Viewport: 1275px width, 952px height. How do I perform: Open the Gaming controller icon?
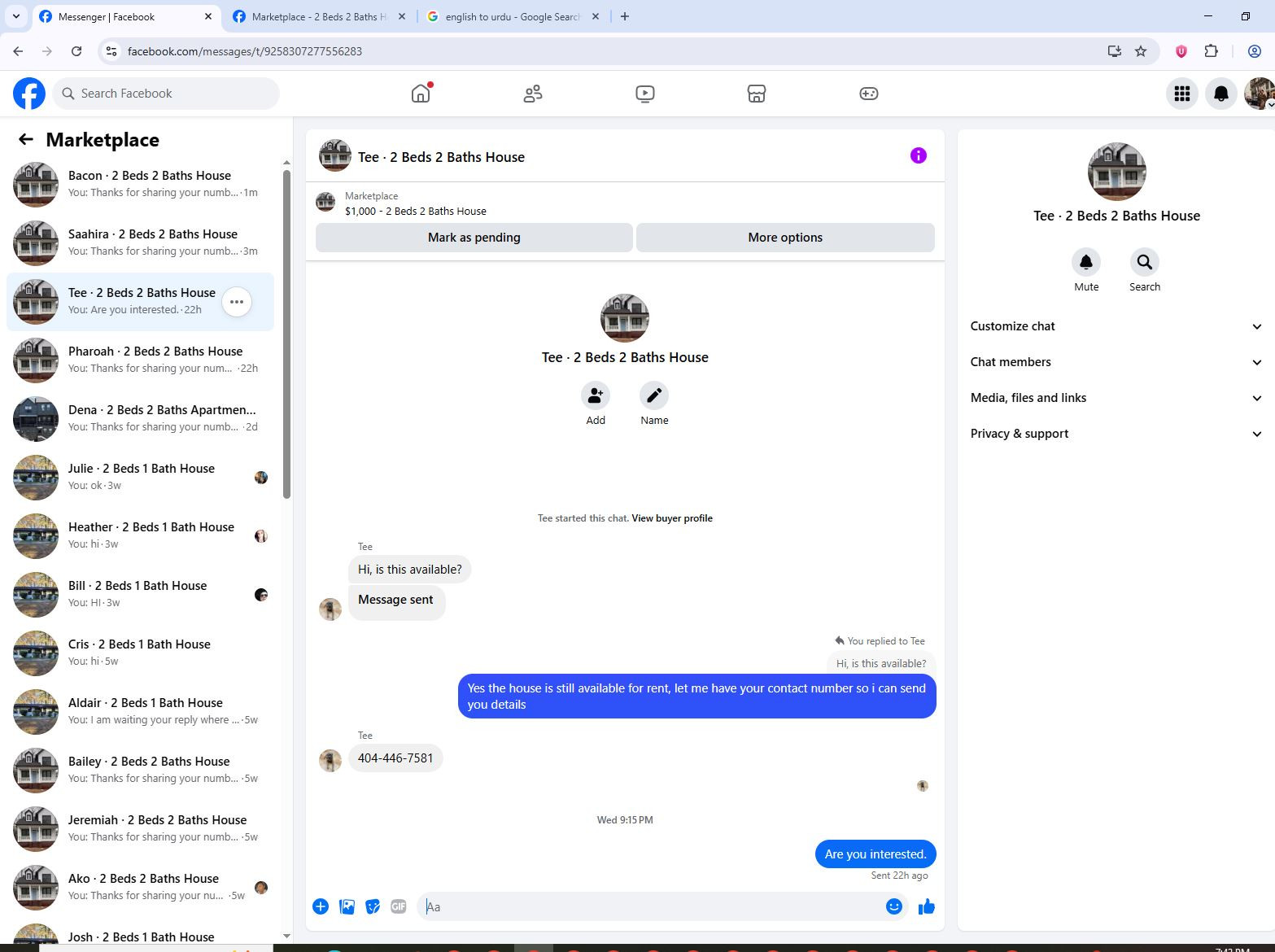coord(869,94)
